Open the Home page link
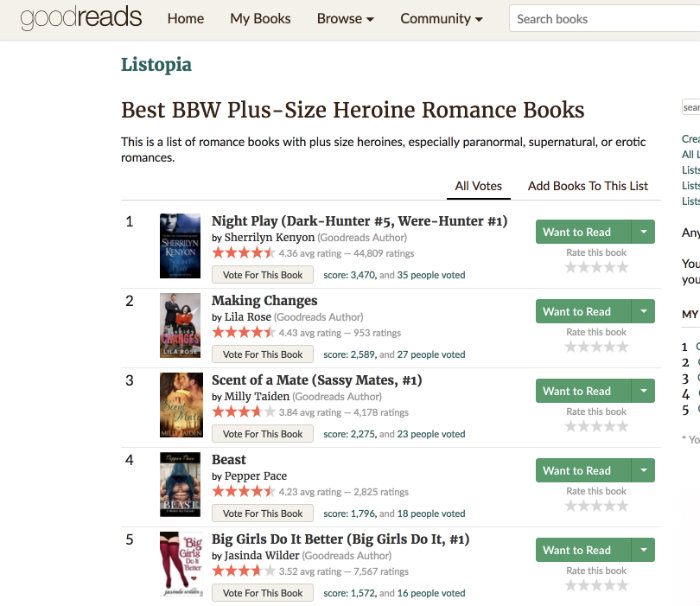Image resolution: width=700 pixels, height=606 pixels. click(x=185, y=19)
